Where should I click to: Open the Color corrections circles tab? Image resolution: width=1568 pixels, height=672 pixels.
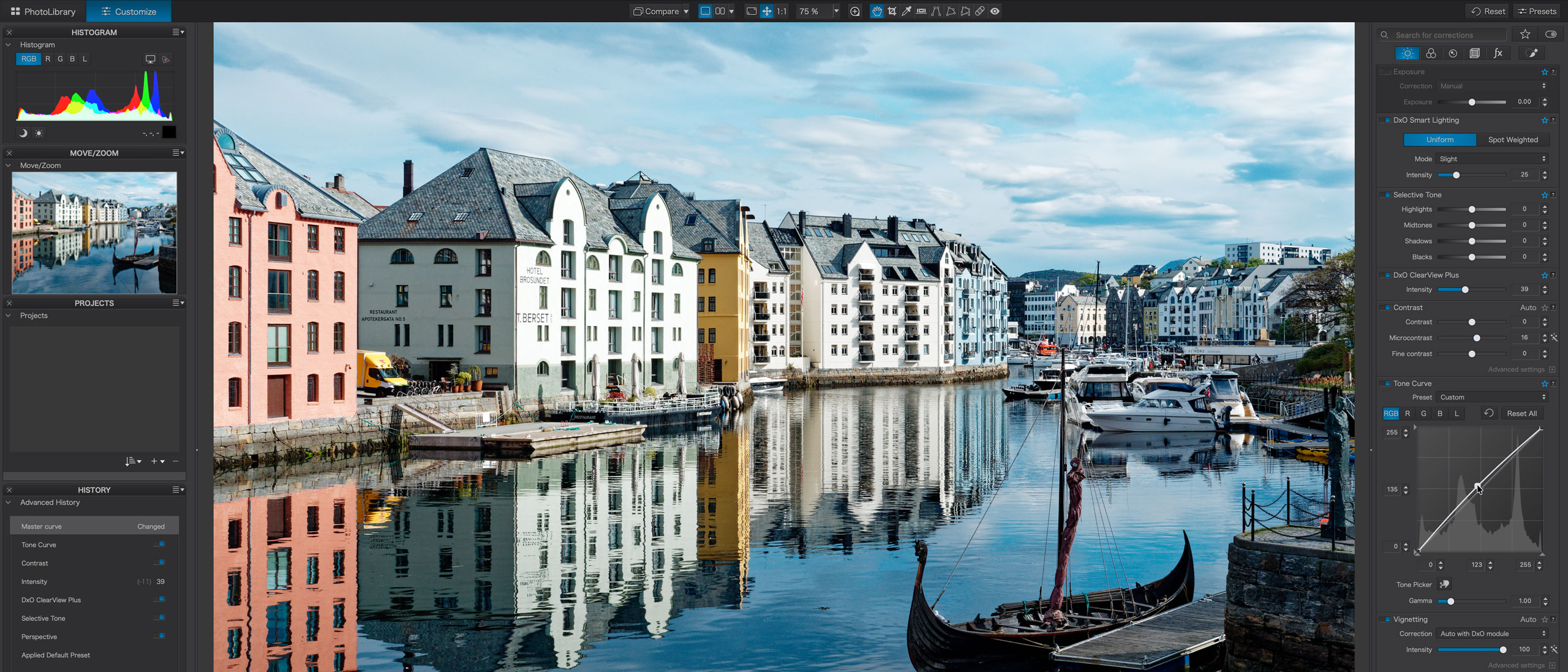click(x=1431, y=53)
